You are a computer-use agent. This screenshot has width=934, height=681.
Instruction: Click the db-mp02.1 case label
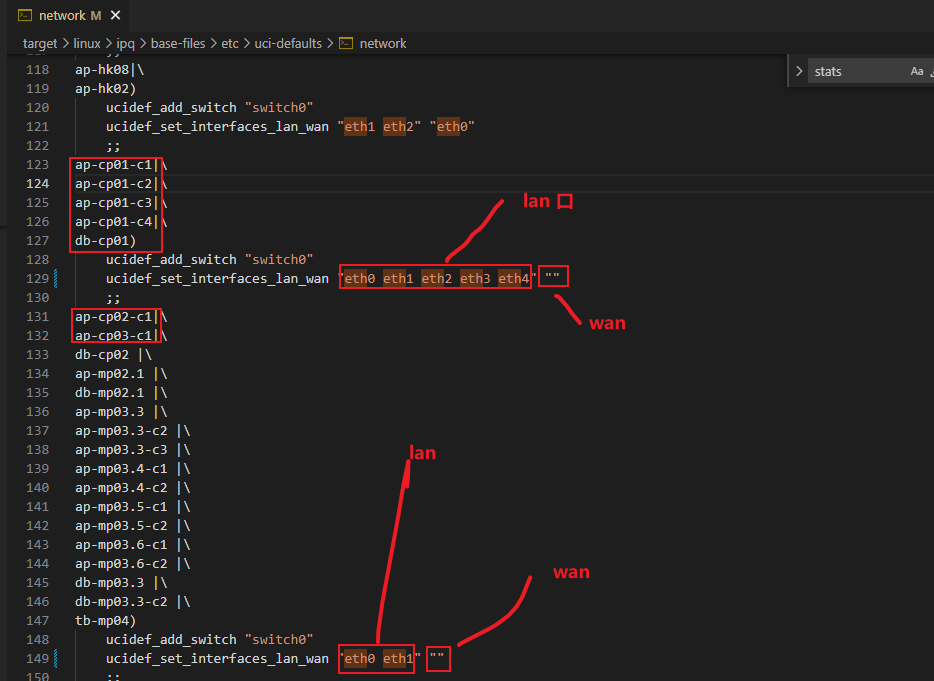[x=110, y=393]
